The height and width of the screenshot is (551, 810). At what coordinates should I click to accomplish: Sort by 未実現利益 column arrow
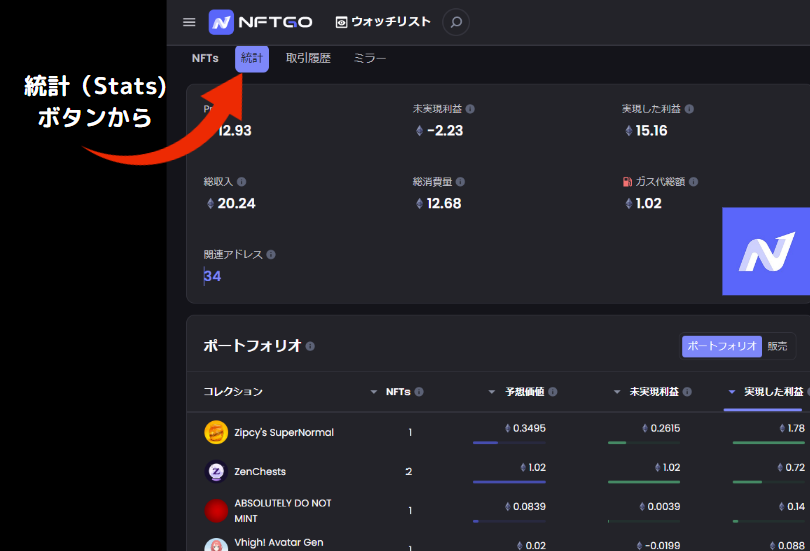(617, 392)
